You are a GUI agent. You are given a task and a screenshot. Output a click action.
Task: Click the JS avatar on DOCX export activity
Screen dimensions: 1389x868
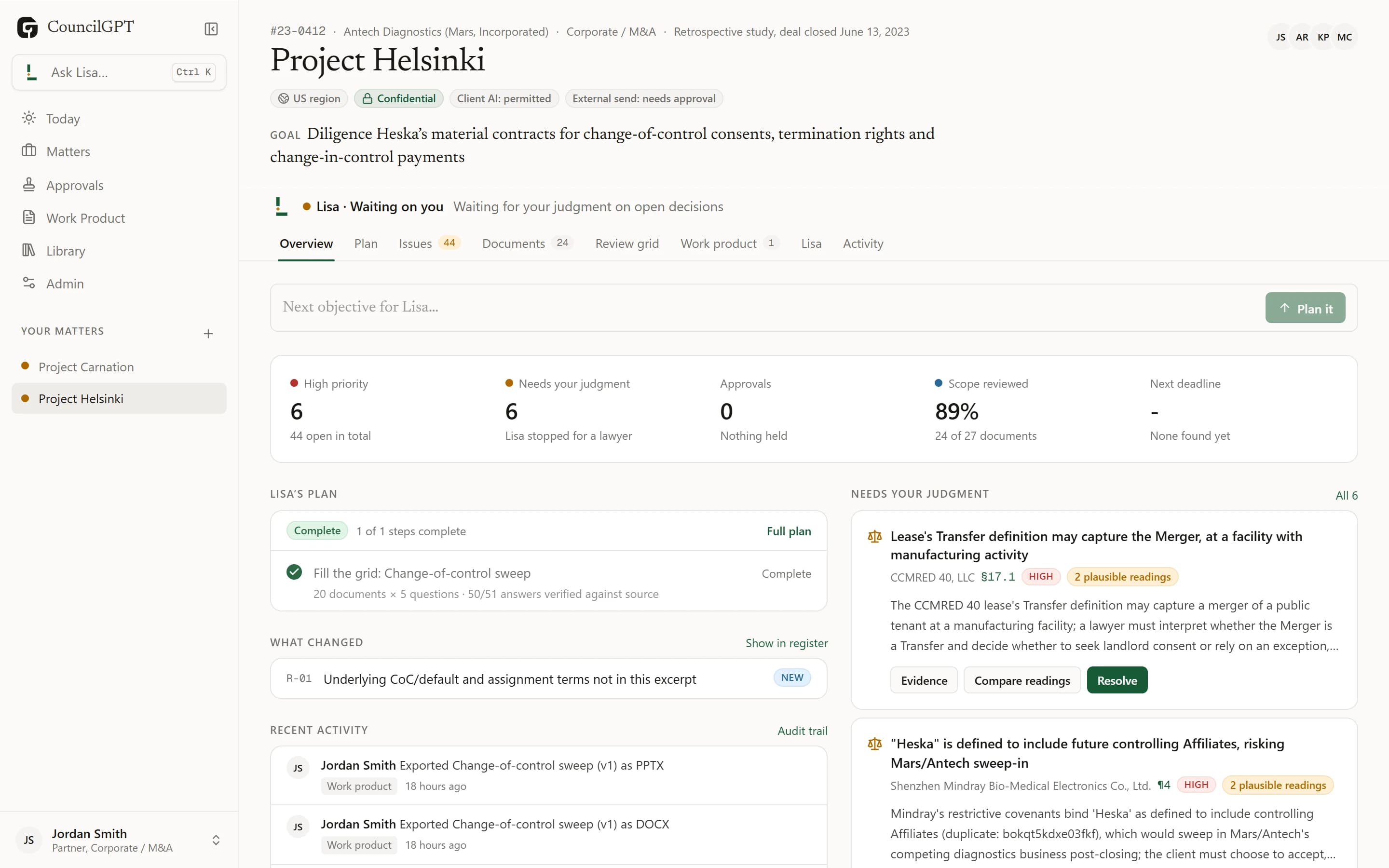298,827
